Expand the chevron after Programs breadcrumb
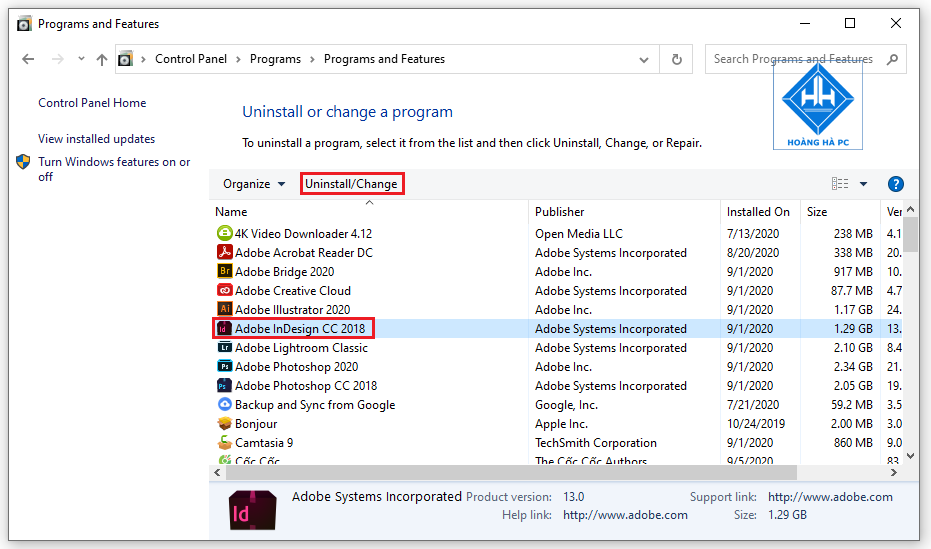Screen dimensions: 931x549 [x=312, y=59]
